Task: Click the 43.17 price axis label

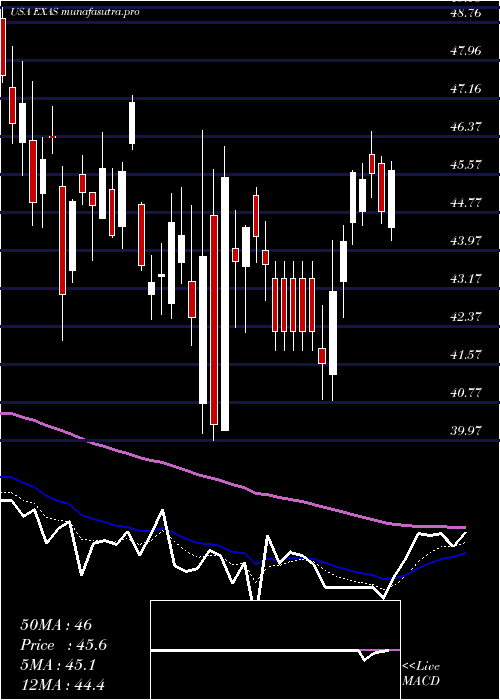Action: tap(467, 279)
